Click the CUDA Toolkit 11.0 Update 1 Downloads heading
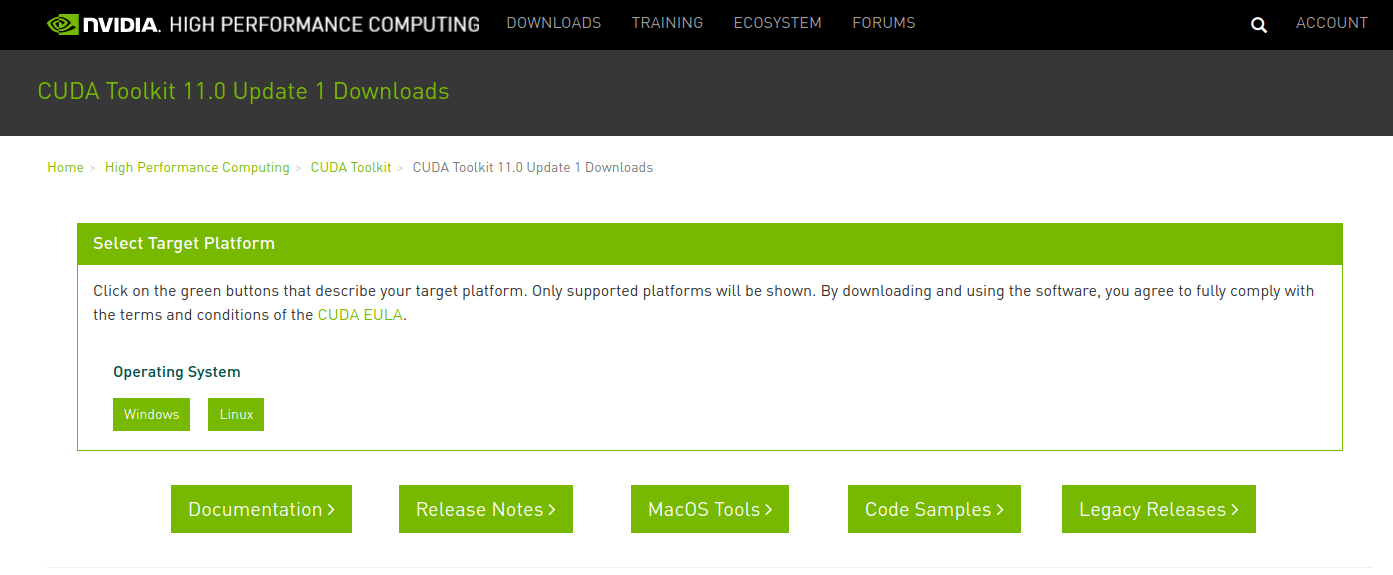This screenshot has height=575, width=1393. coord(243,91)
